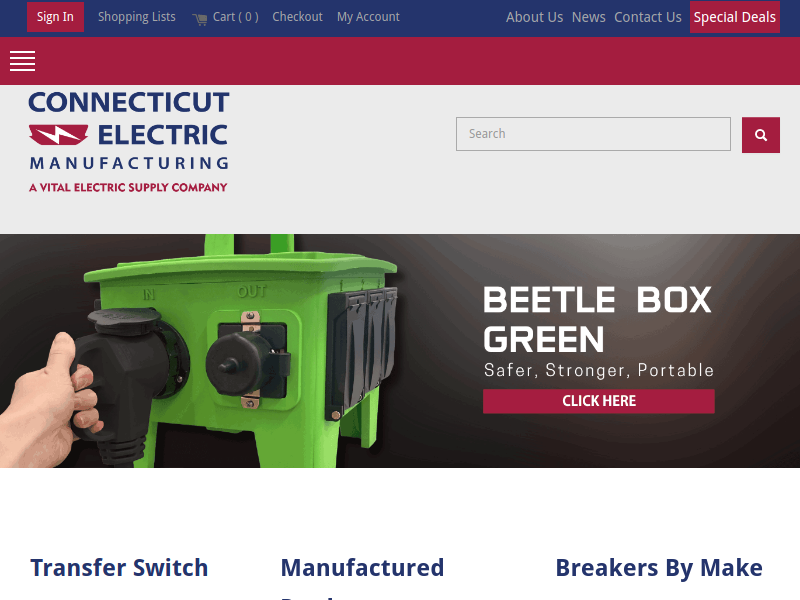Open About Us page
800x600 pixels.
click(x=534, y=17)
